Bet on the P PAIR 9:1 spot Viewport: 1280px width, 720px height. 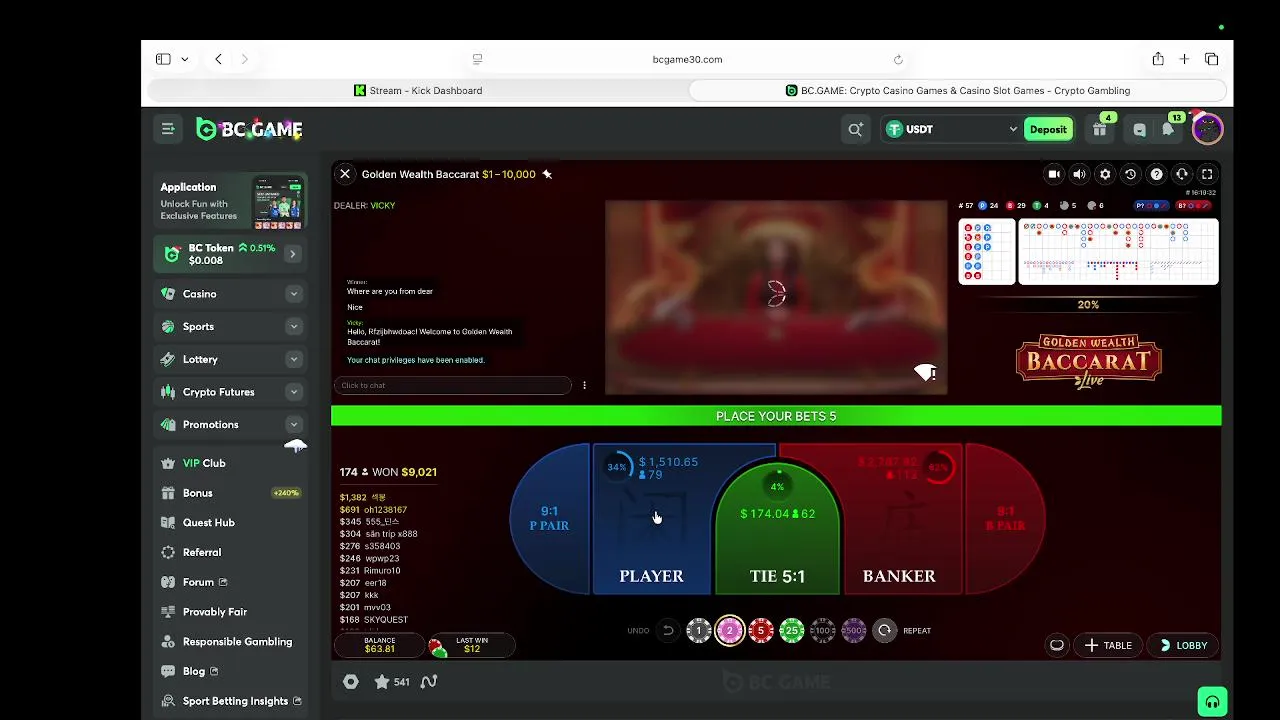click(x=549, y=518)
